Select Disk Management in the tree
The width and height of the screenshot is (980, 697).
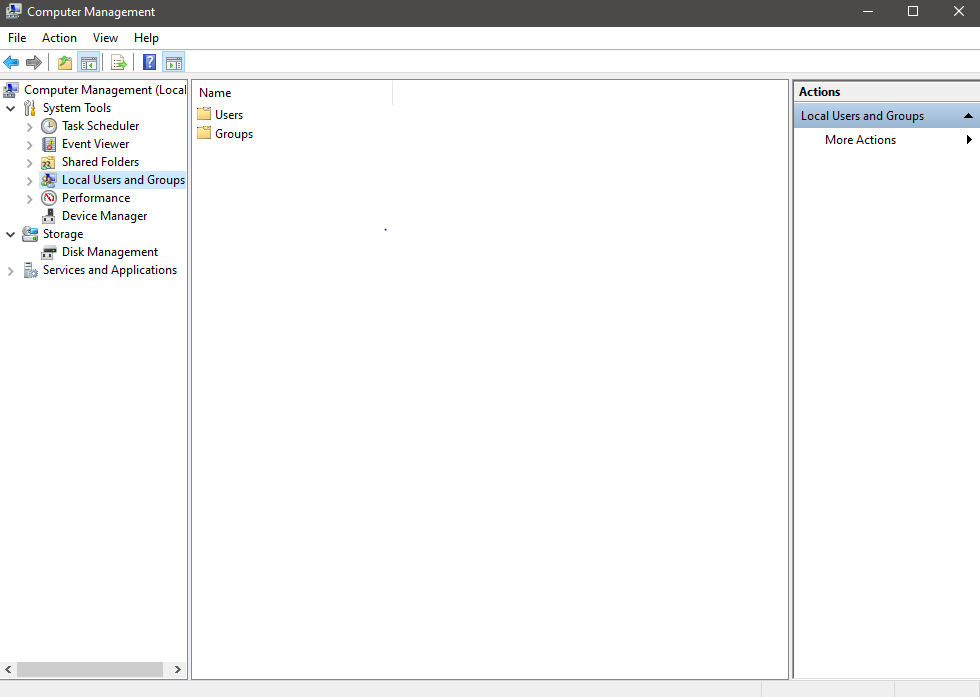click(x=110, y=252)
